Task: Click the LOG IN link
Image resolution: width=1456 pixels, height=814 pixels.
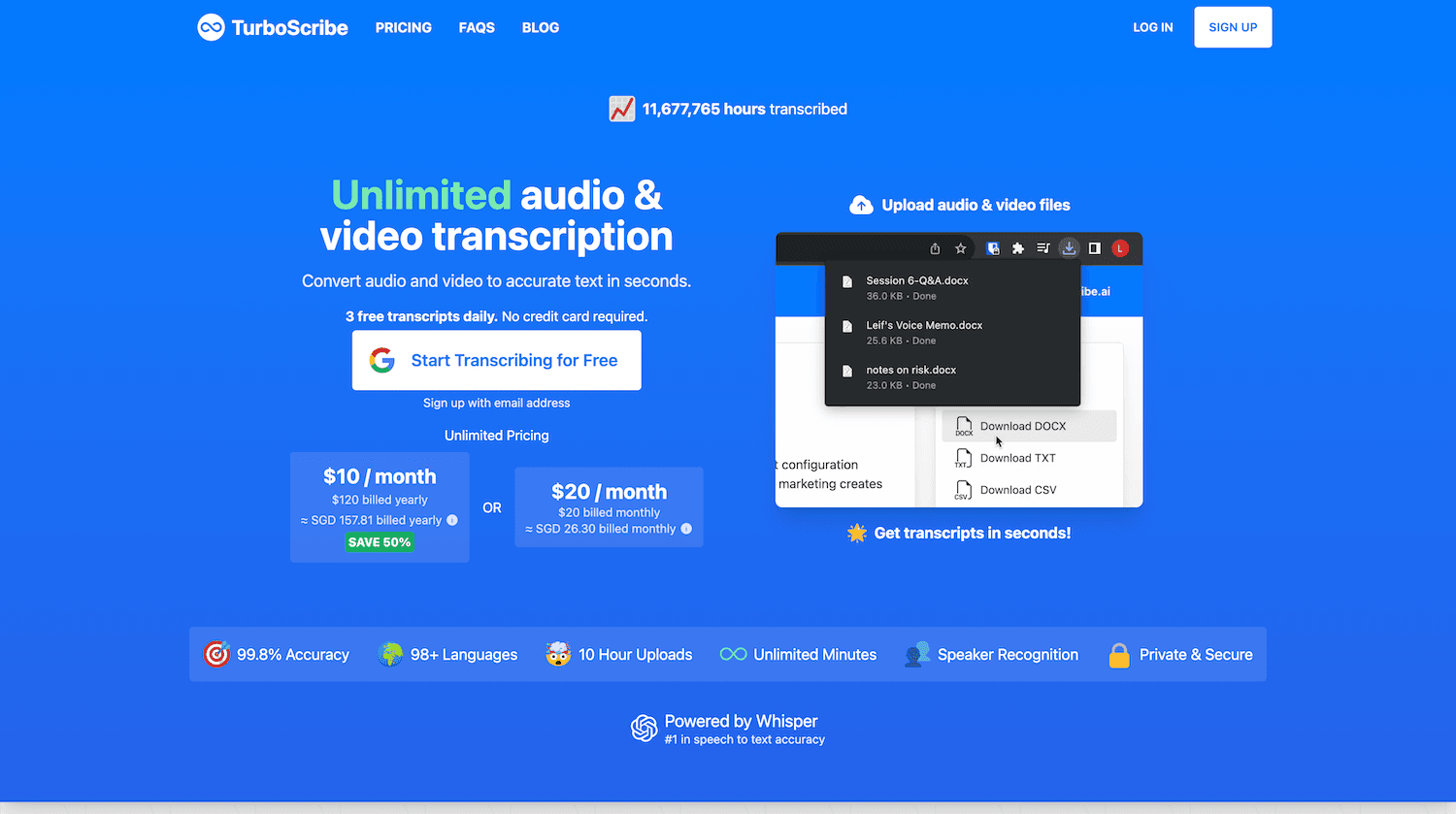Action: (x=1153, y=27)
